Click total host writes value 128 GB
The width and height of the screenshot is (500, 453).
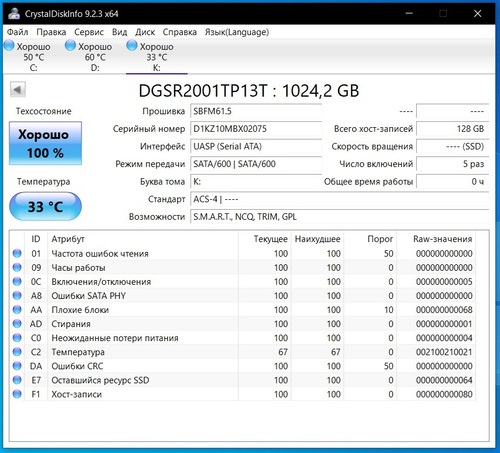(x=452, y=129)
